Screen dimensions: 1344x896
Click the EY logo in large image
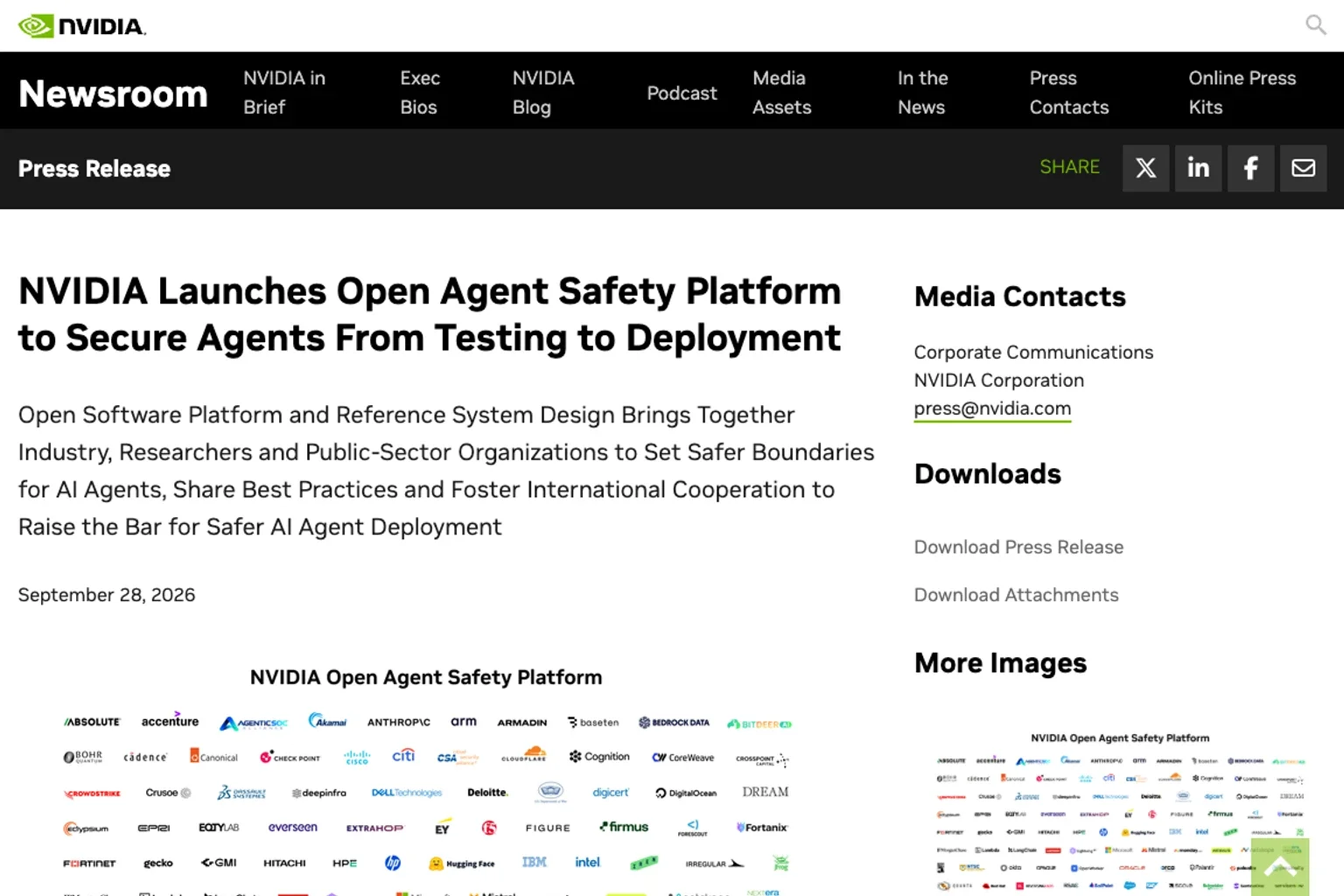(x=442, y=828)
